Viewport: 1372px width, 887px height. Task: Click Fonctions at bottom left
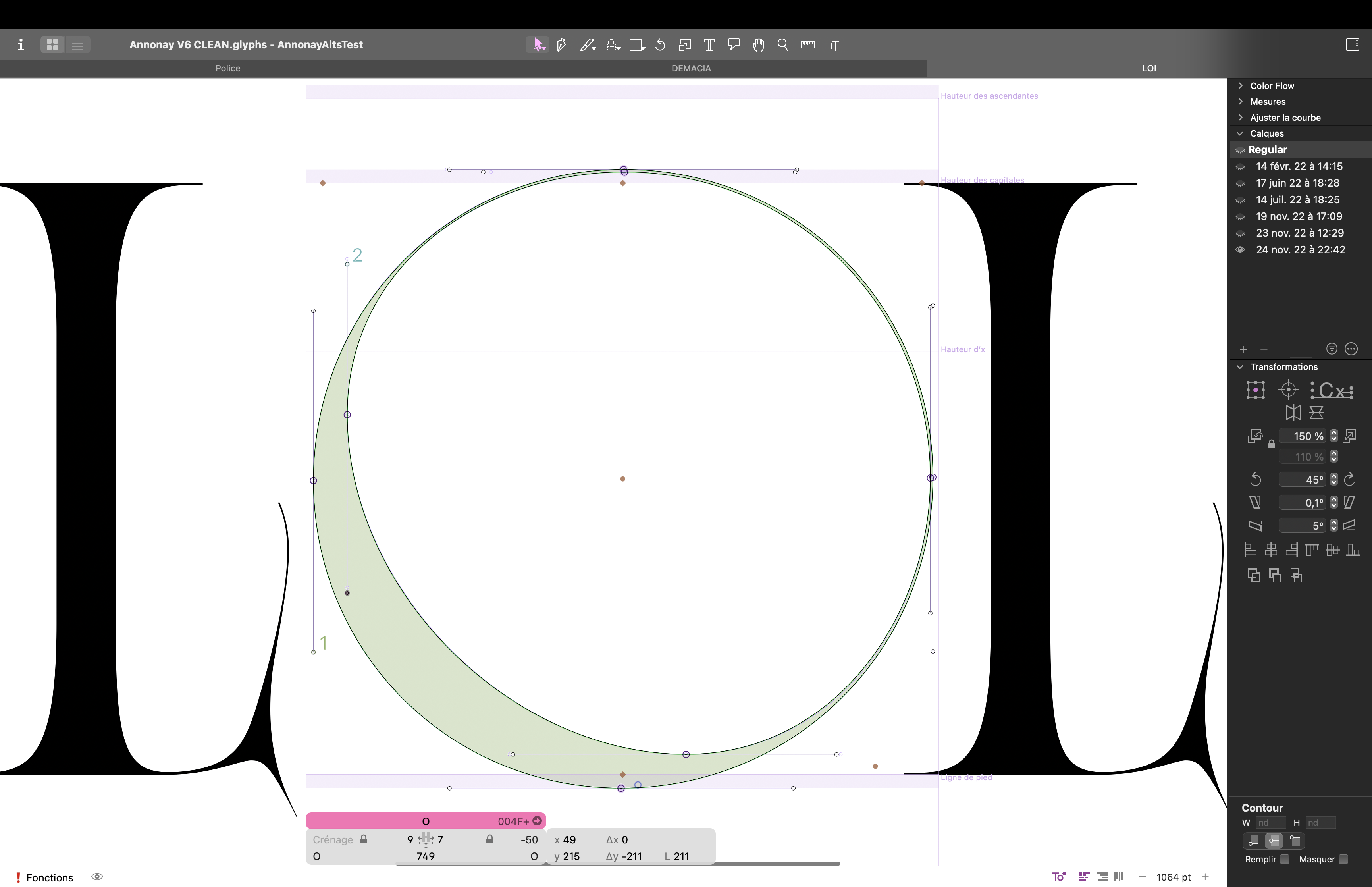50,877
